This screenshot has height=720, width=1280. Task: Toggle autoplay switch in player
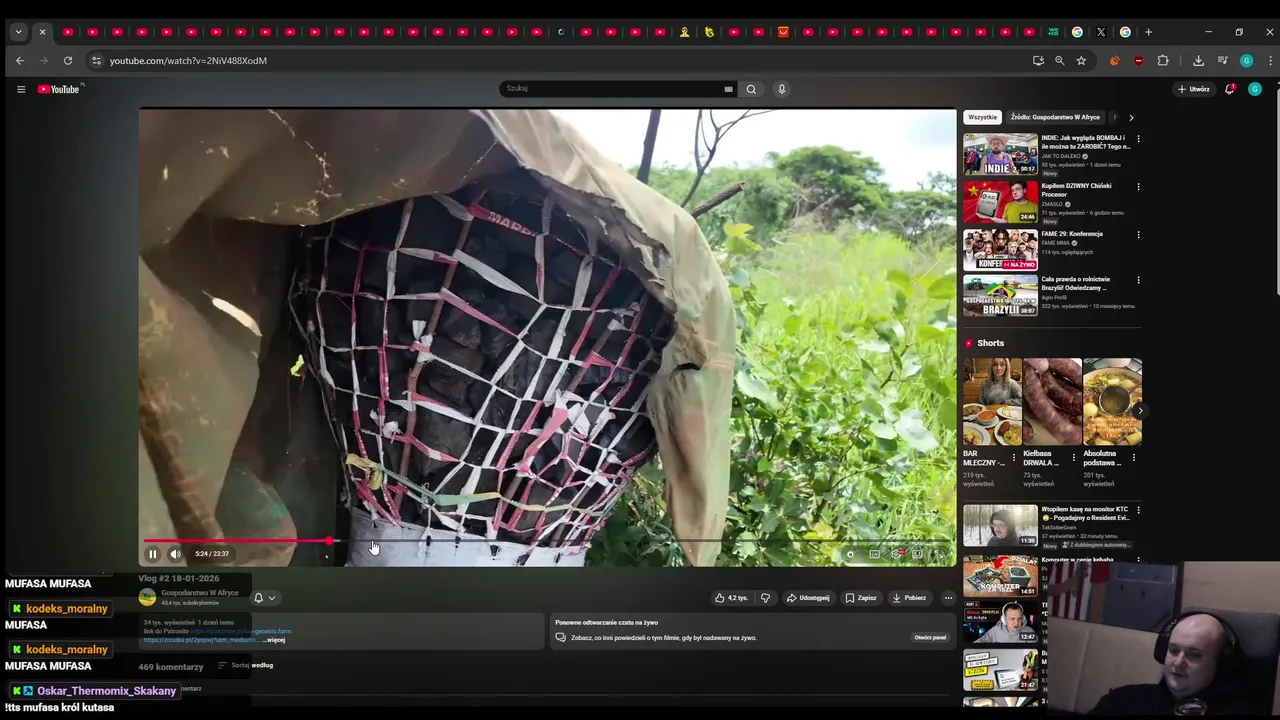point(850,554)
